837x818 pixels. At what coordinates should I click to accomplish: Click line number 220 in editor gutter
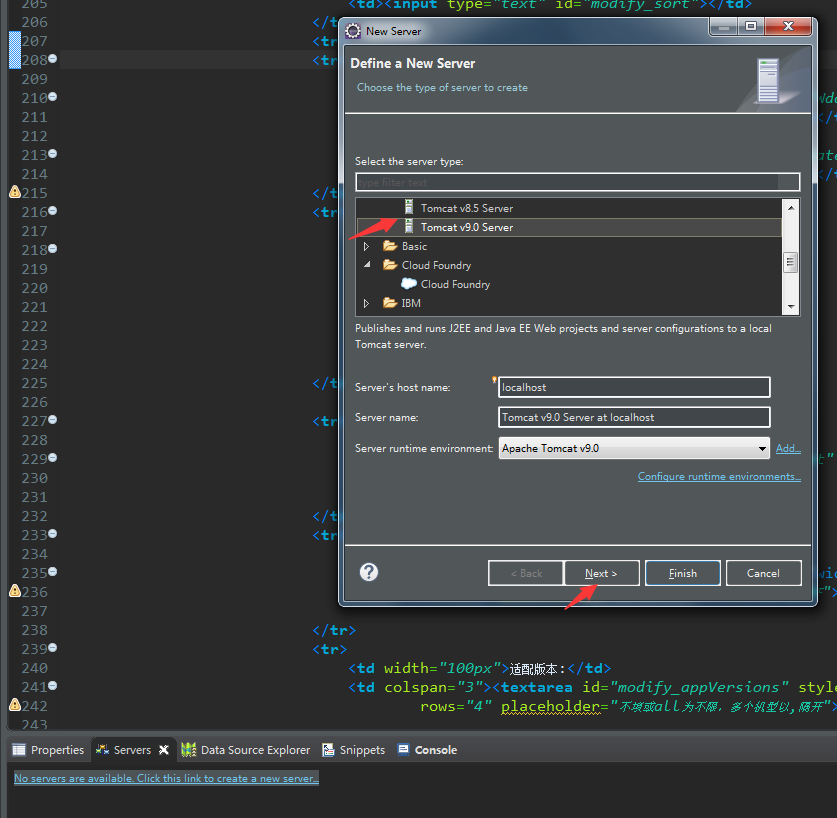(x=34, y=288)
